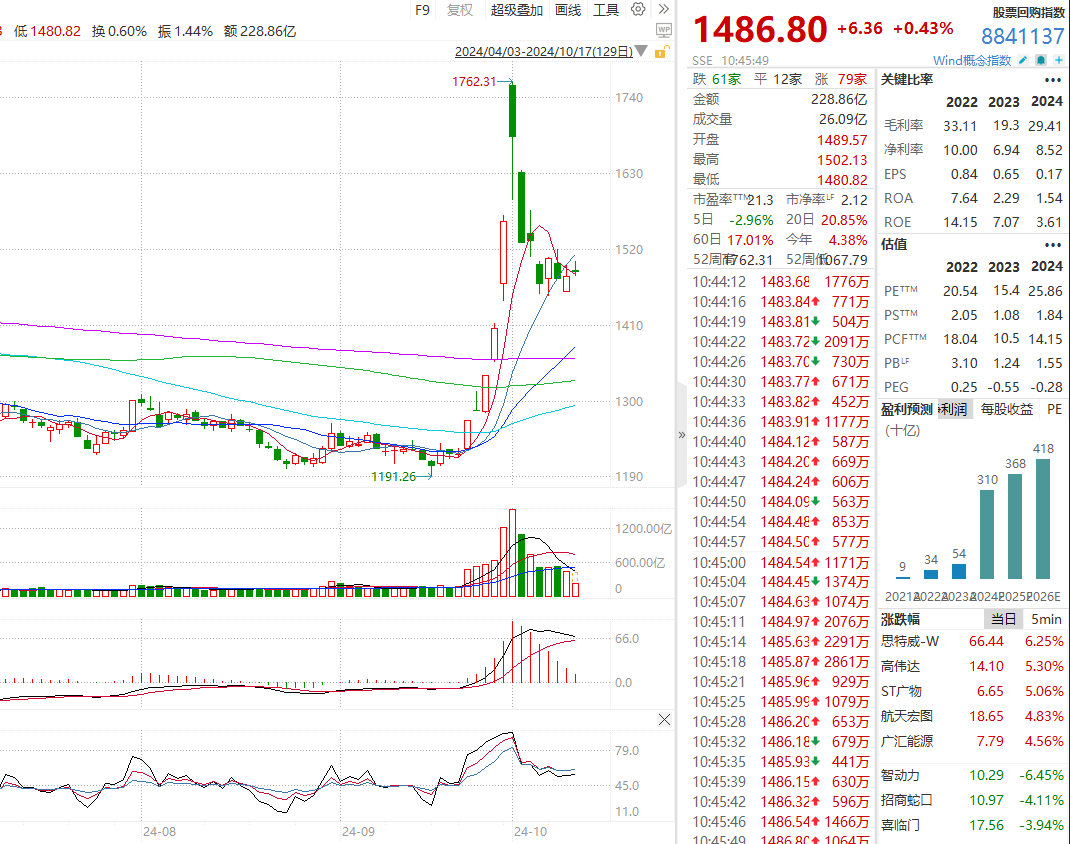Select the 净利润 option in 盈利预测

pyautogui.click(x=951, y=409)
